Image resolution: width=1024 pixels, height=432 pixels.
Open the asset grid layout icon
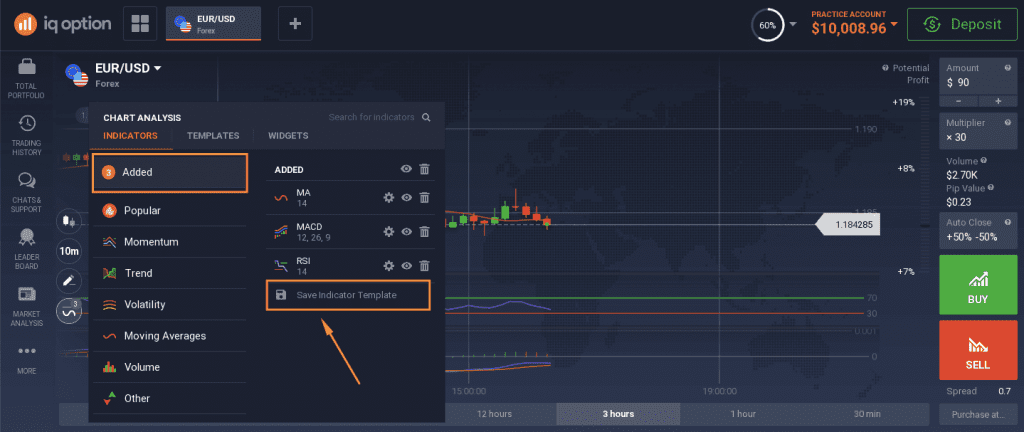(x=140, y=23)
